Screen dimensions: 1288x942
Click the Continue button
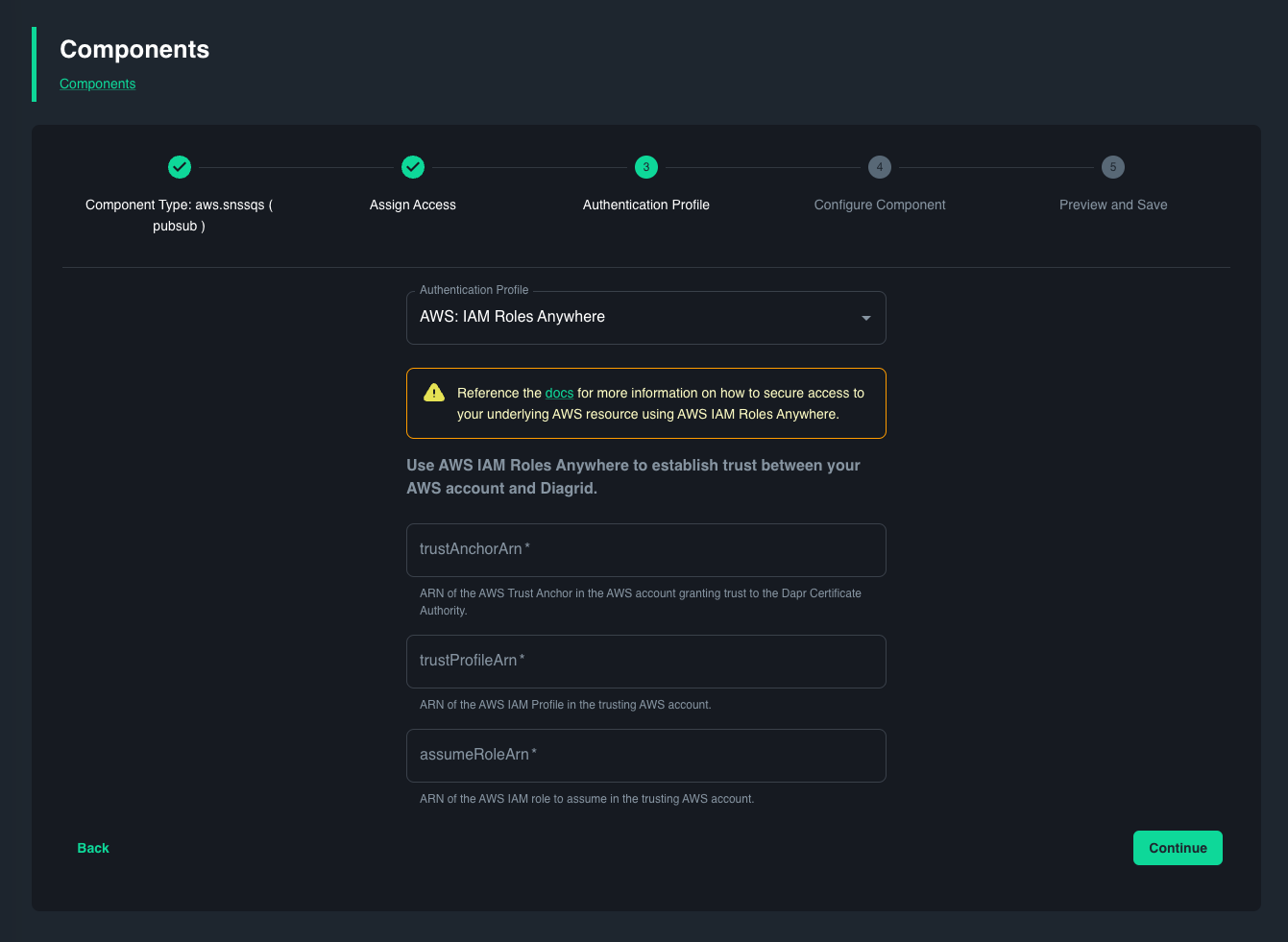click(x=1178, y=848)
